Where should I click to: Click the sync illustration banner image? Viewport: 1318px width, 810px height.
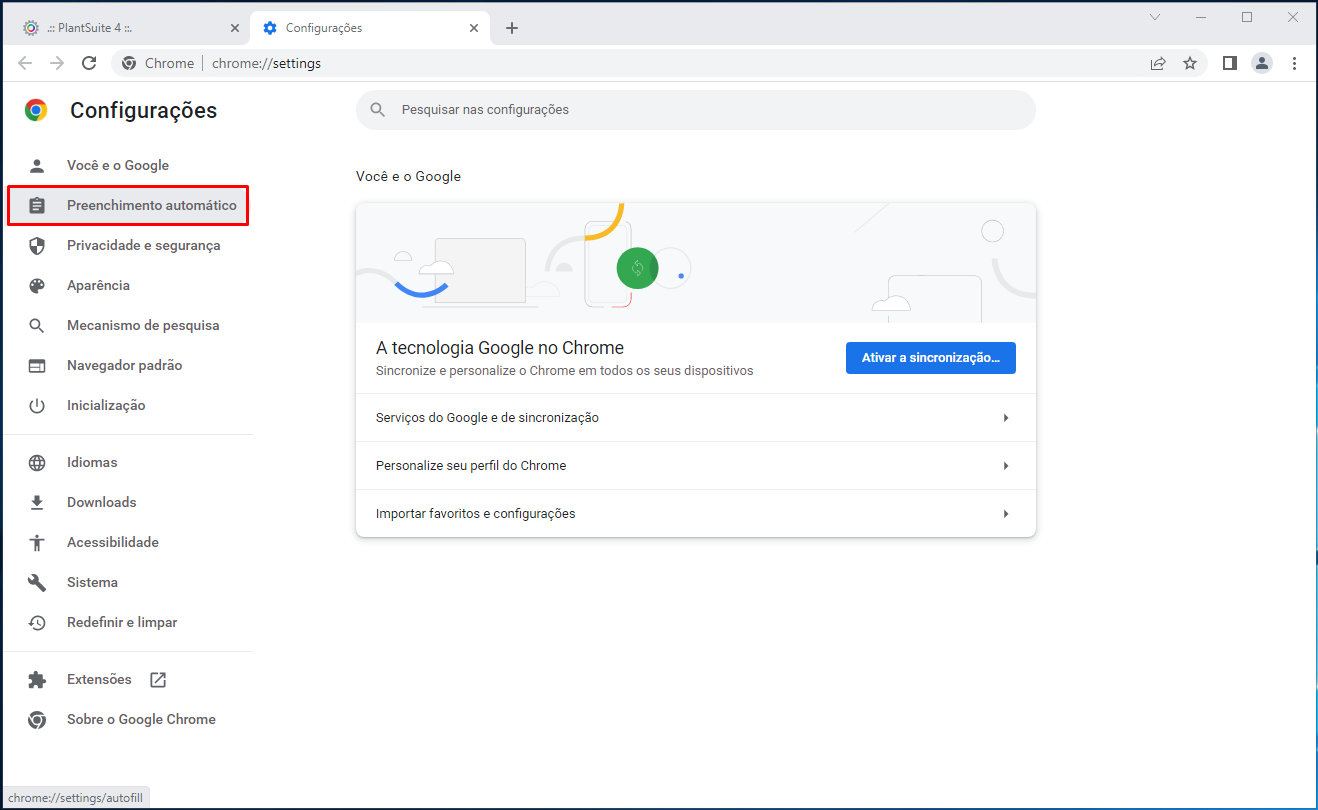pos(696,263)
